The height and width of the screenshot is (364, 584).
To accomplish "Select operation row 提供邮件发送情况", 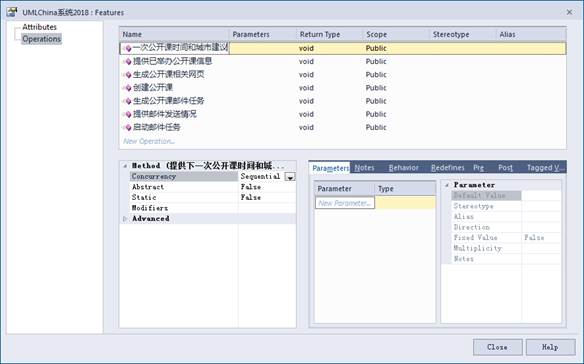I will point(343,114).
